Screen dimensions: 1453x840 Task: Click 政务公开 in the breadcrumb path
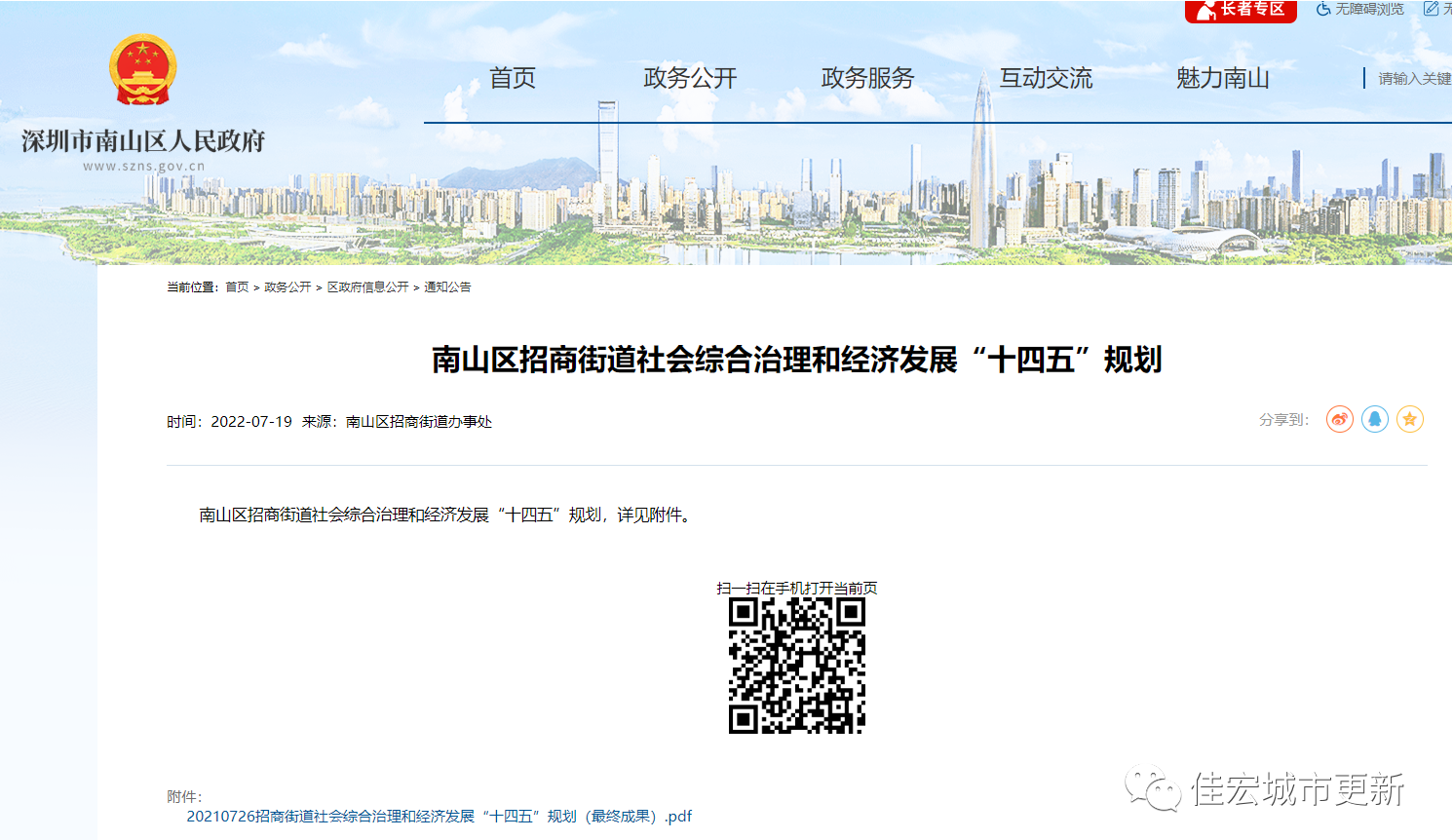click(x=287, y=287)
